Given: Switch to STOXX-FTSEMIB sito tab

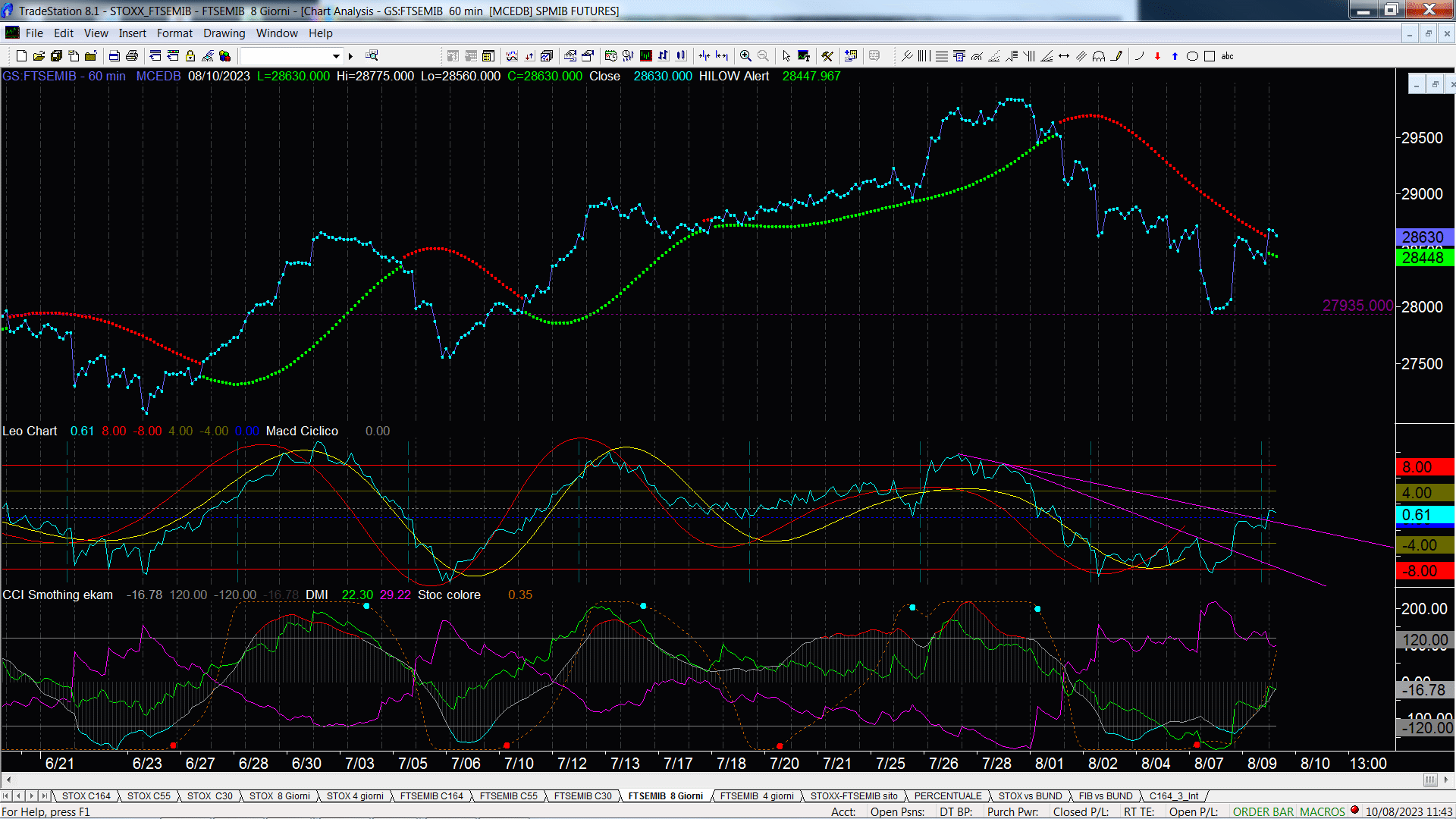Looking at the screenshot, I should tap(854, 795).
